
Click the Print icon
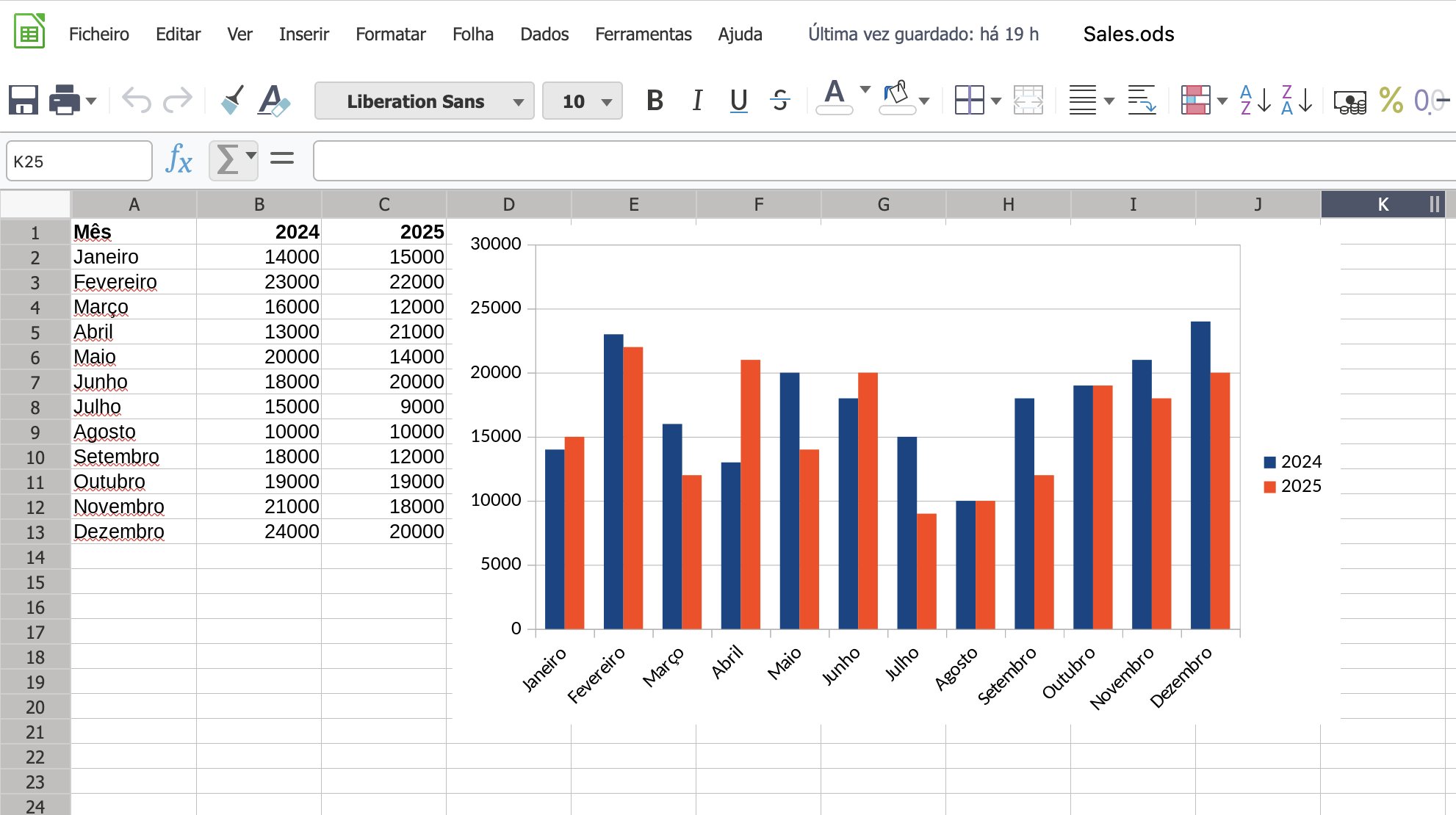[65, 100]
